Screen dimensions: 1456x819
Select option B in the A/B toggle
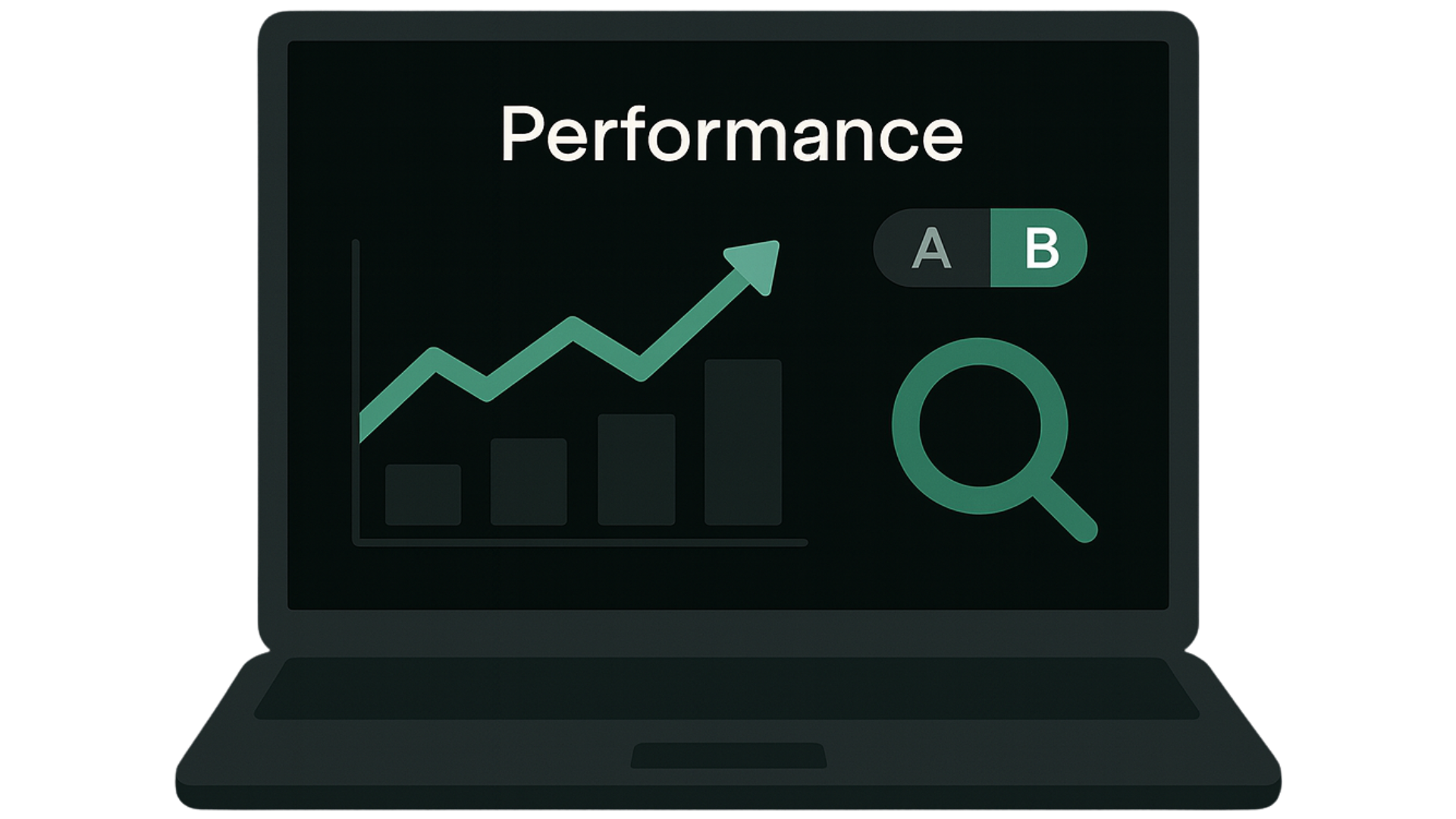(x=1039, y=248)
